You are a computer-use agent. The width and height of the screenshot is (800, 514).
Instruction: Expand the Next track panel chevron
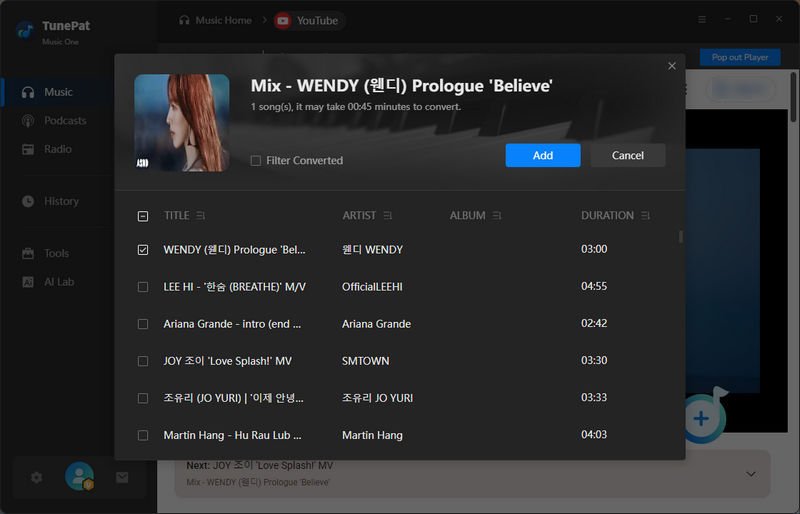(x=751, y=473)
